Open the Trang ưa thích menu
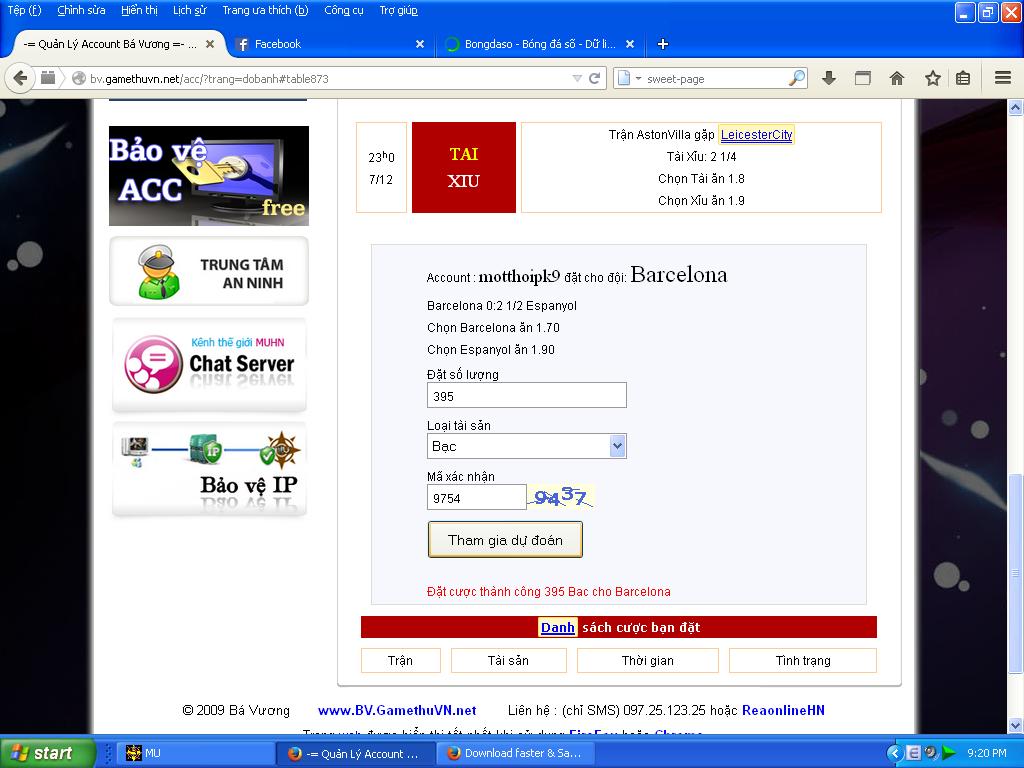This screenshot has width=1024, height=768. pyautogui.click(x=264, y=10)
